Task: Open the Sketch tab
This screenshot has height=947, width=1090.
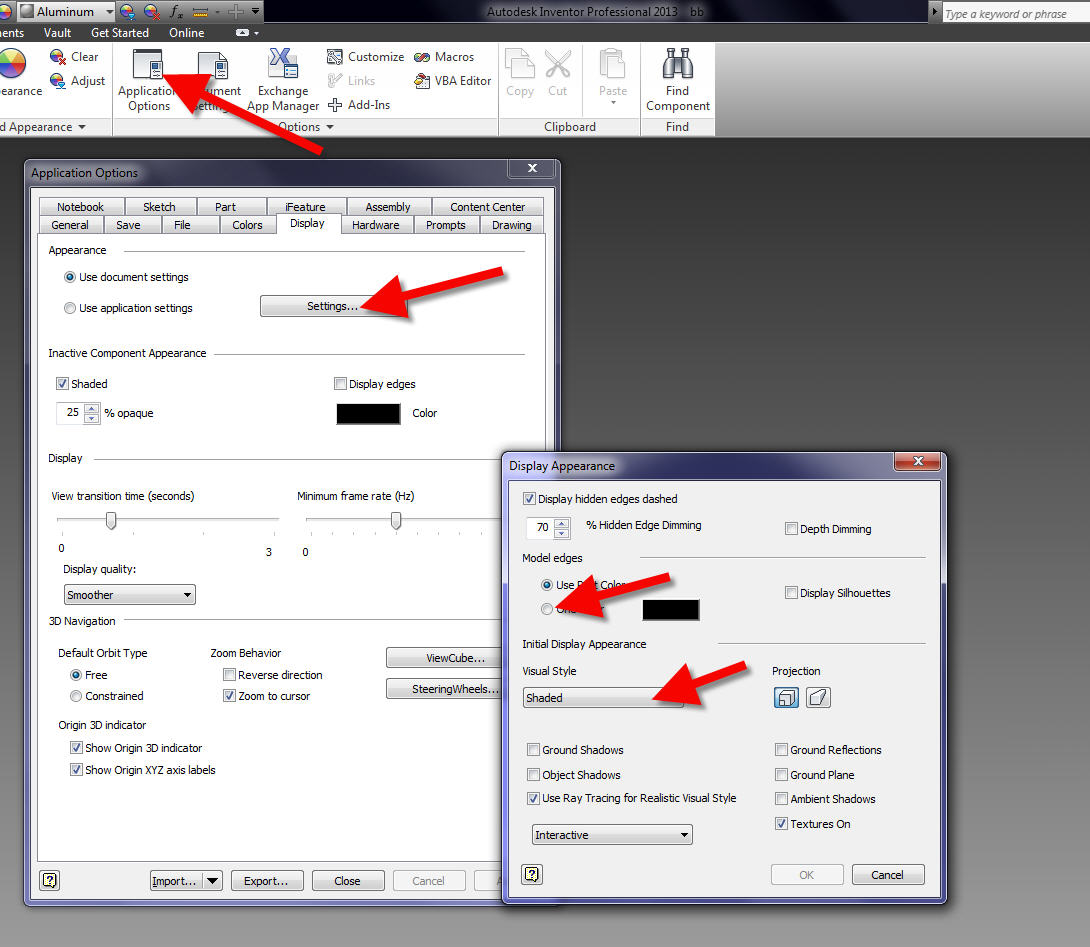Action: pyautogui.click(x=159, y=207)
